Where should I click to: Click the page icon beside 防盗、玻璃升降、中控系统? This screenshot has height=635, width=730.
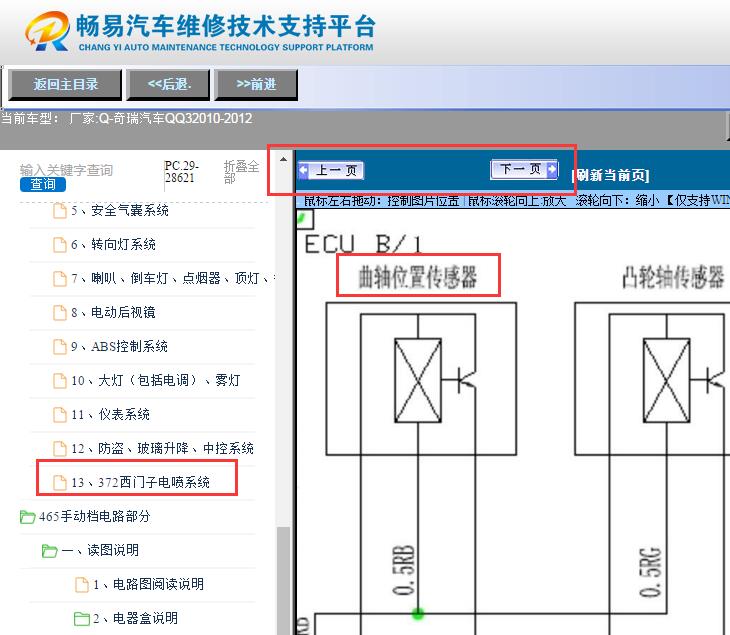[60, 448]
